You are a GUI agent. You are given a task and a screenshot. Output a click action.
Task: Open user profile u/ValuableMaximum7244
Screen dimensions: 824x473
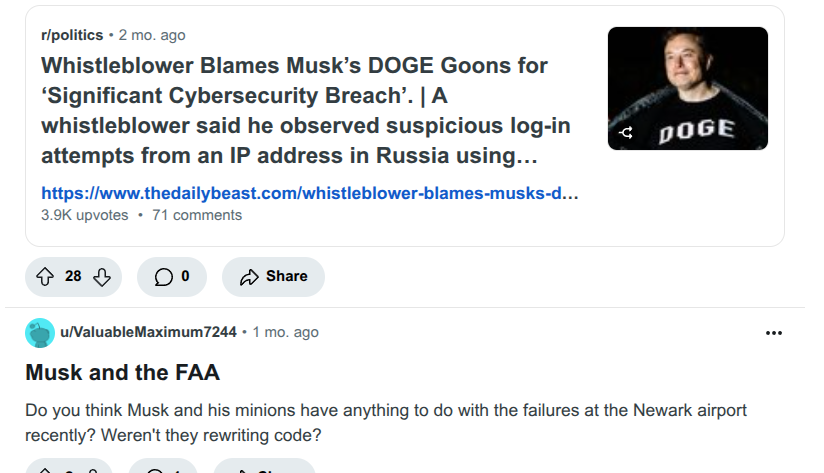(148, 332)
